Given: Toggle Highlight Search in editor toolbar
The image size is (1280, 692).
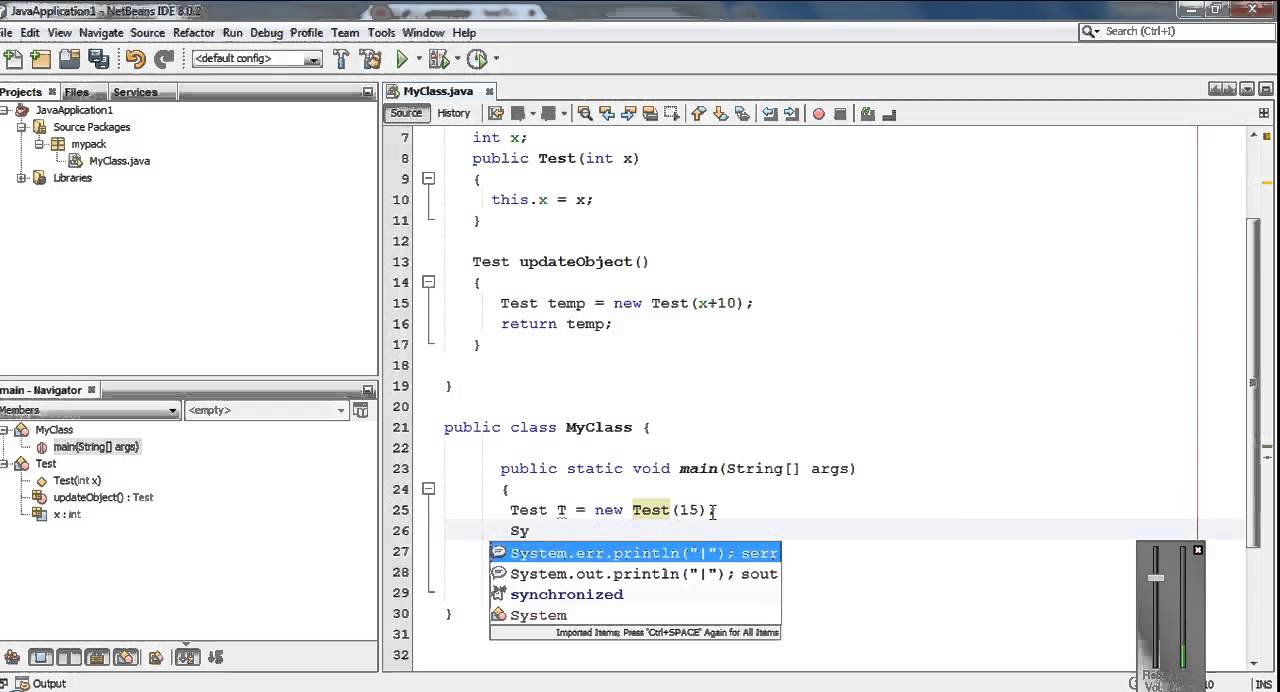Looking at the screenshot, I should point(650,113).
